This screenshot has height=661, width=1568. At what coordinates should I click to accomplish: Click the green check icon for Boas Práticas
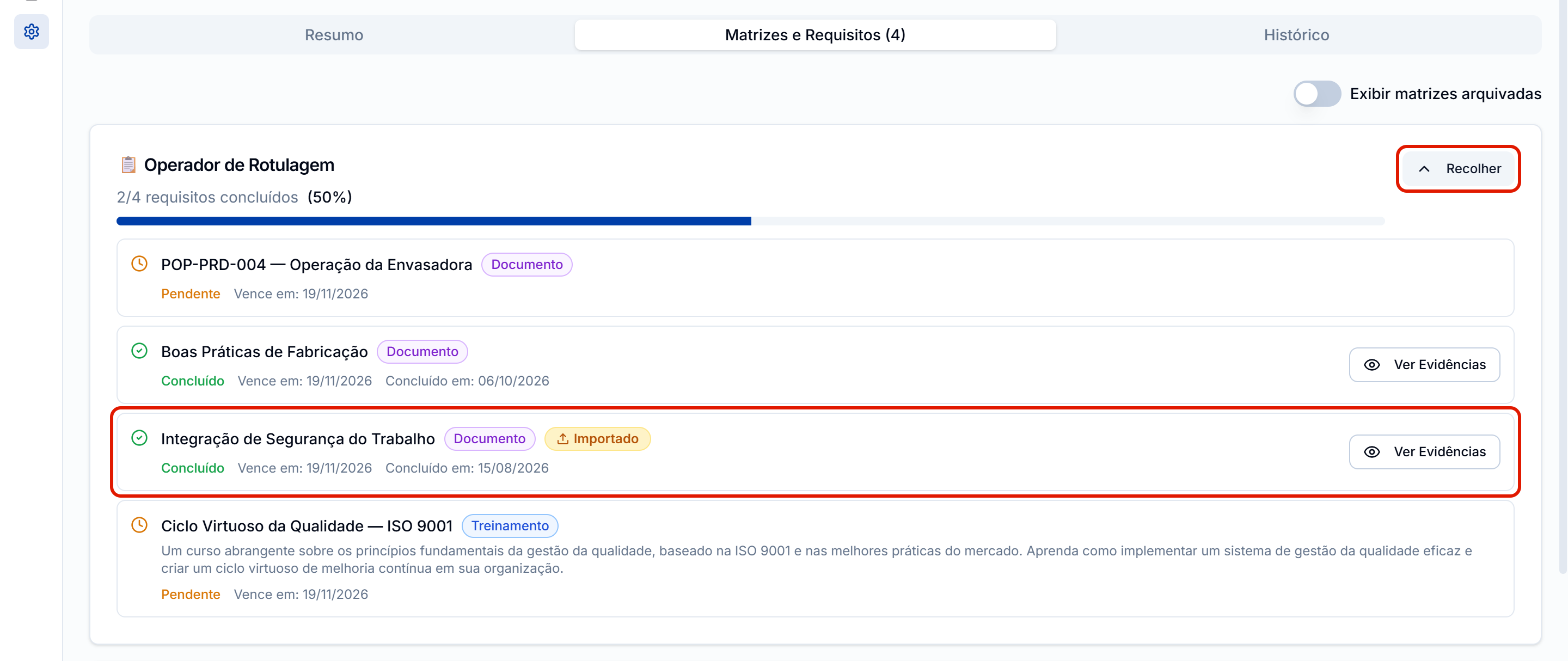click(x=139, y=351)
